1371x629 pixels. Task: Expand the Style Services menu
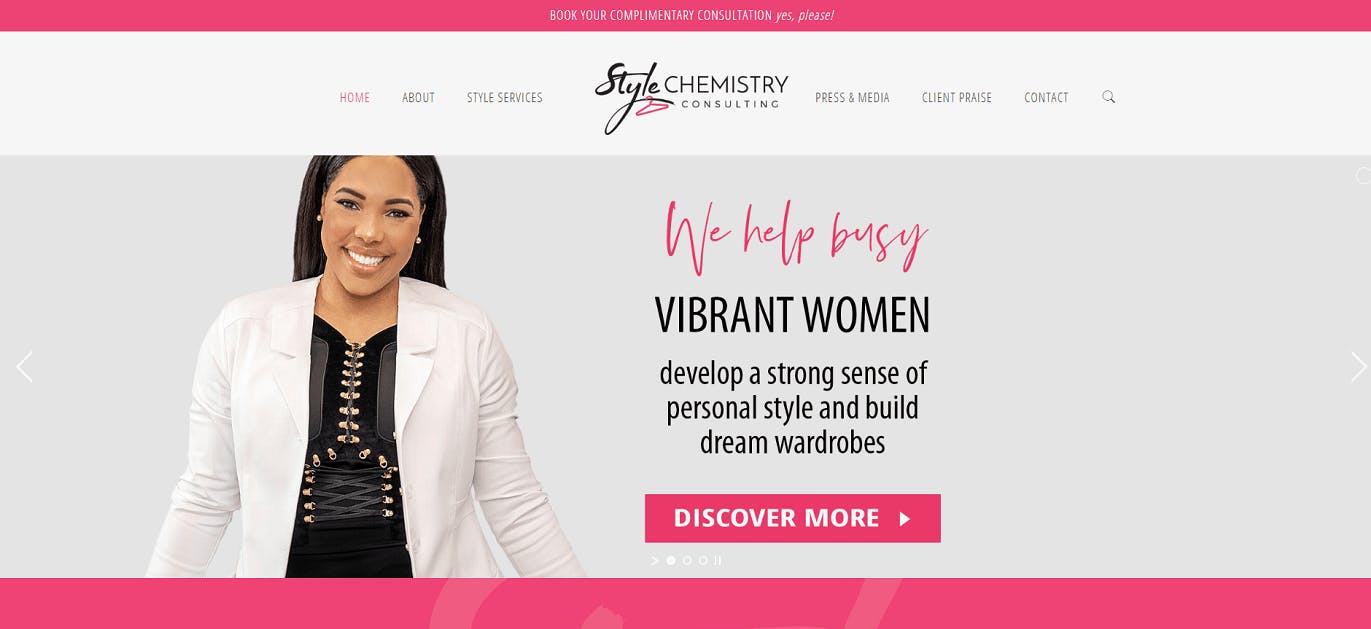coord(505,97)
